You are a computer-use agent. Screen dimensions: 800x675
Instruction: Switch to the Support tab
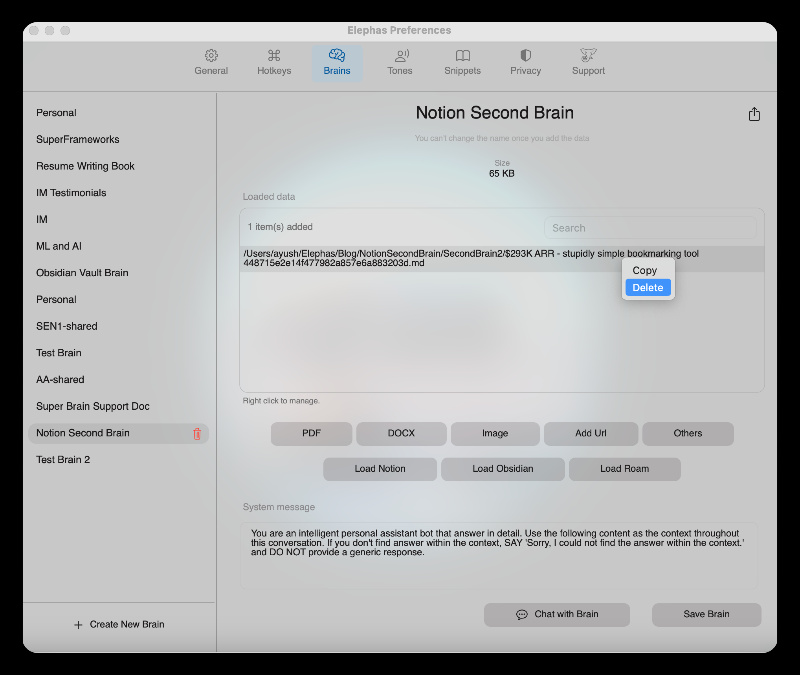coord(588,63)
